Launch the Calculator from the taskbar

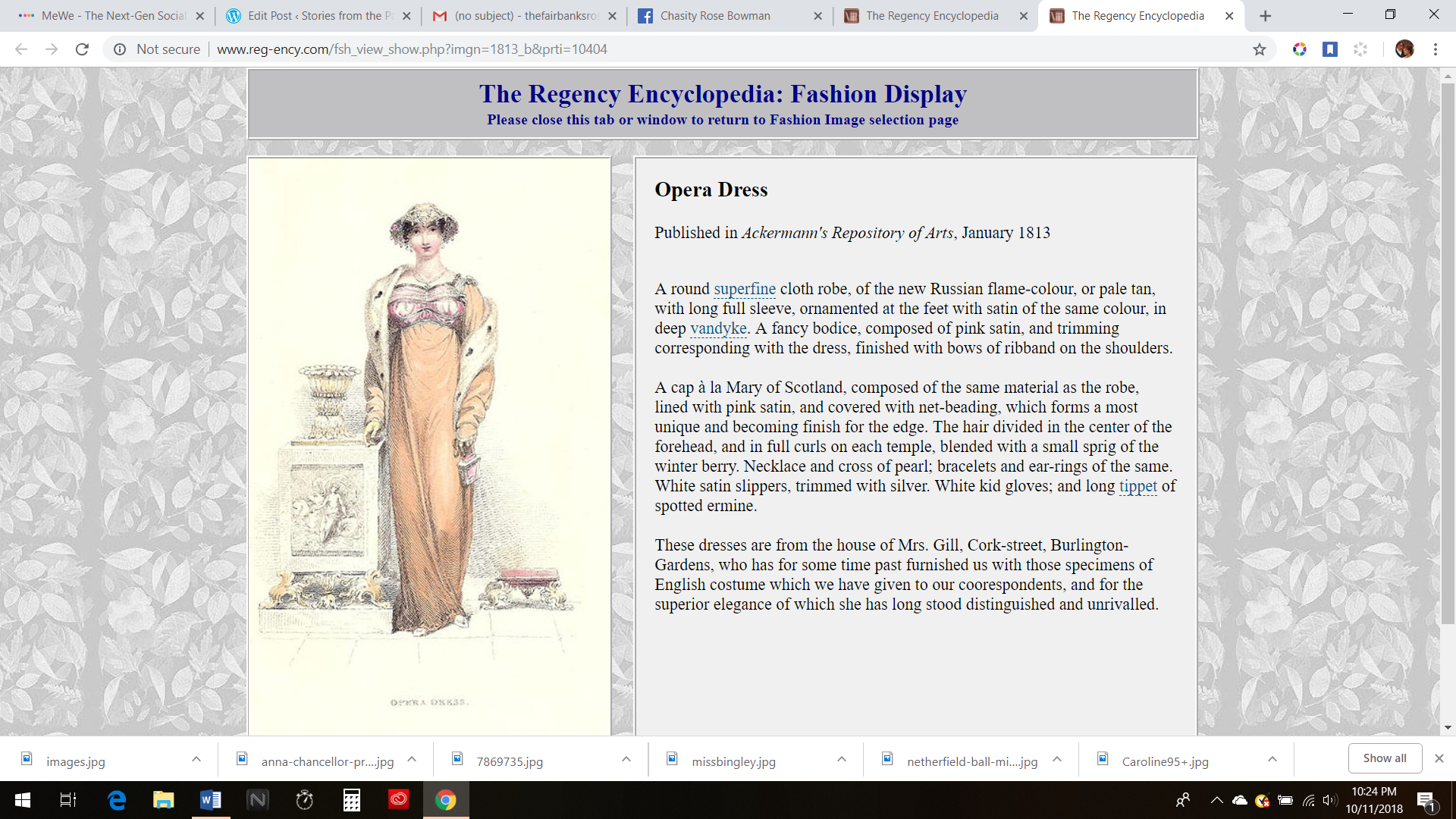coord(351,799)
